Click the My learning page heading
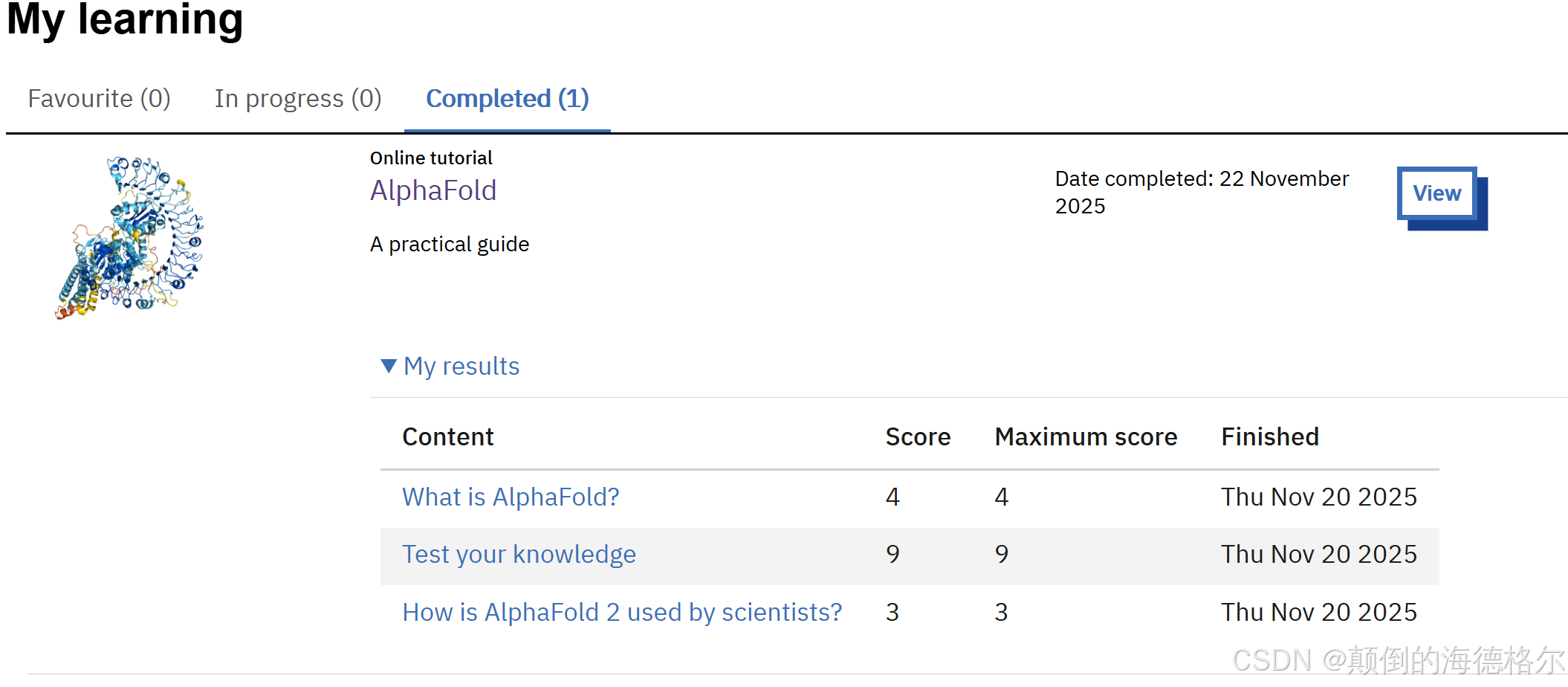This screenshot has height=687, width=1568. 125,20
